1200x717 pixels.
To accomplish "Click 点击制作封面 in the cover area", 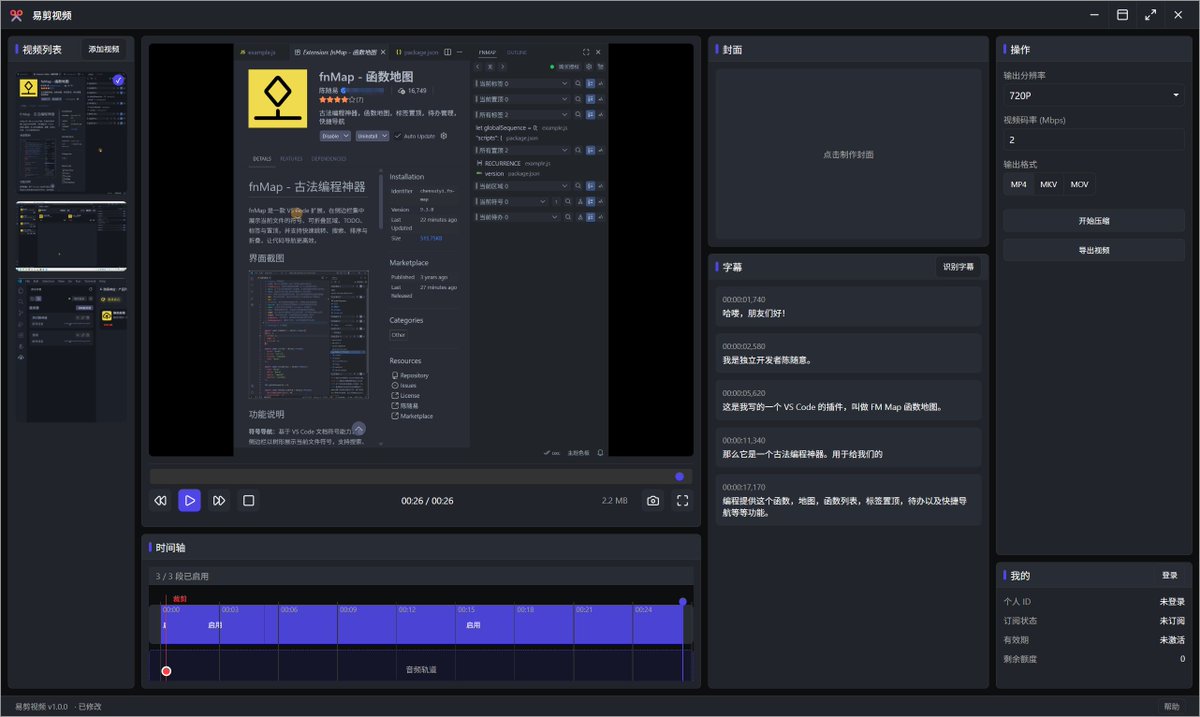I will click(848, 155).
